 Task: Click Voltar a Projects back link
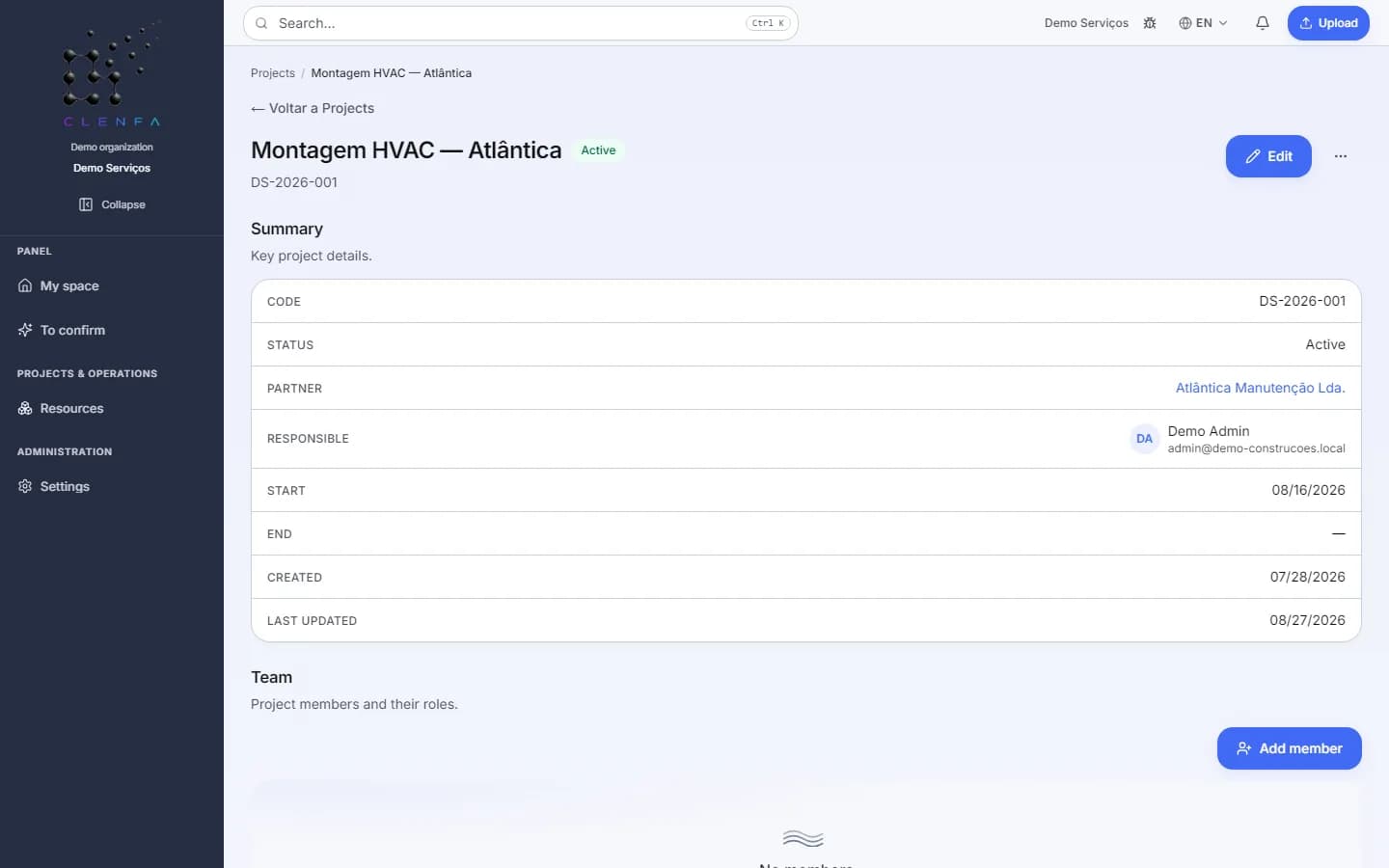(x=313, y=108)
